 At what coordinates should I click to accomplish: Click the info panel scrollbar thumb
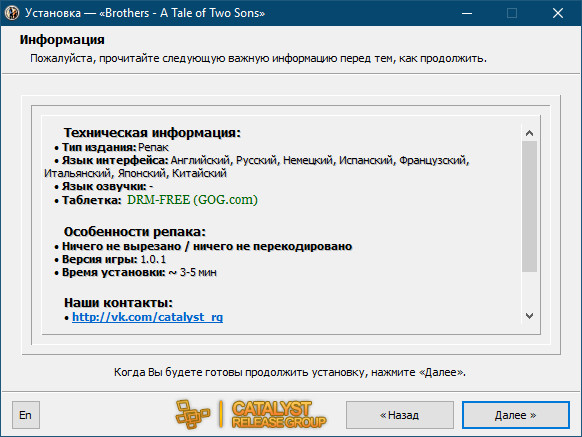529,206
